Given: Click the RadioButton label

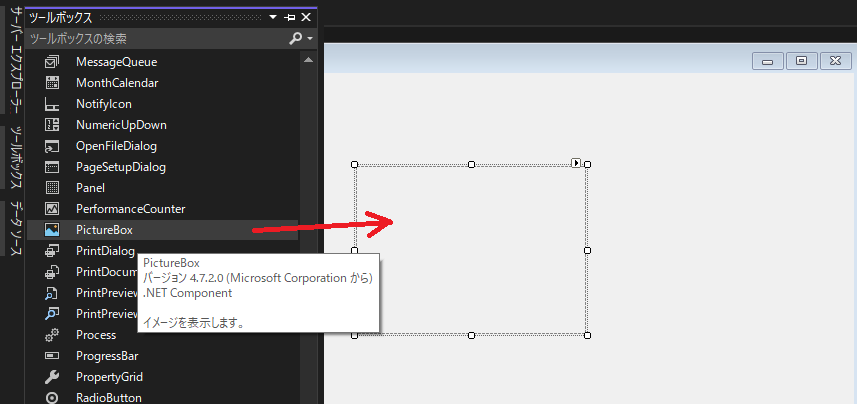Looking at the screenshot, I should pos(109,398).
